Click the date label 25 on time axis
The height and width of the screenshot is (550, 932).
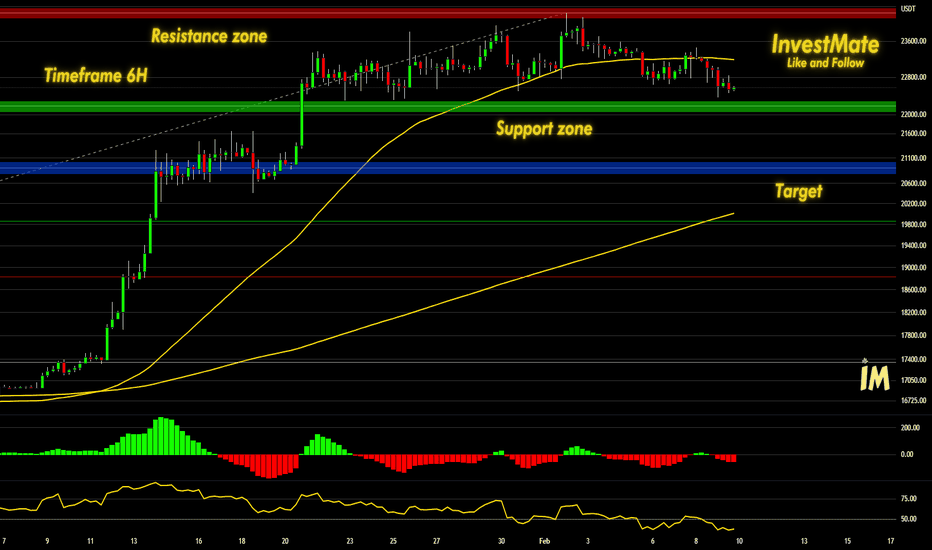point(393,541)
